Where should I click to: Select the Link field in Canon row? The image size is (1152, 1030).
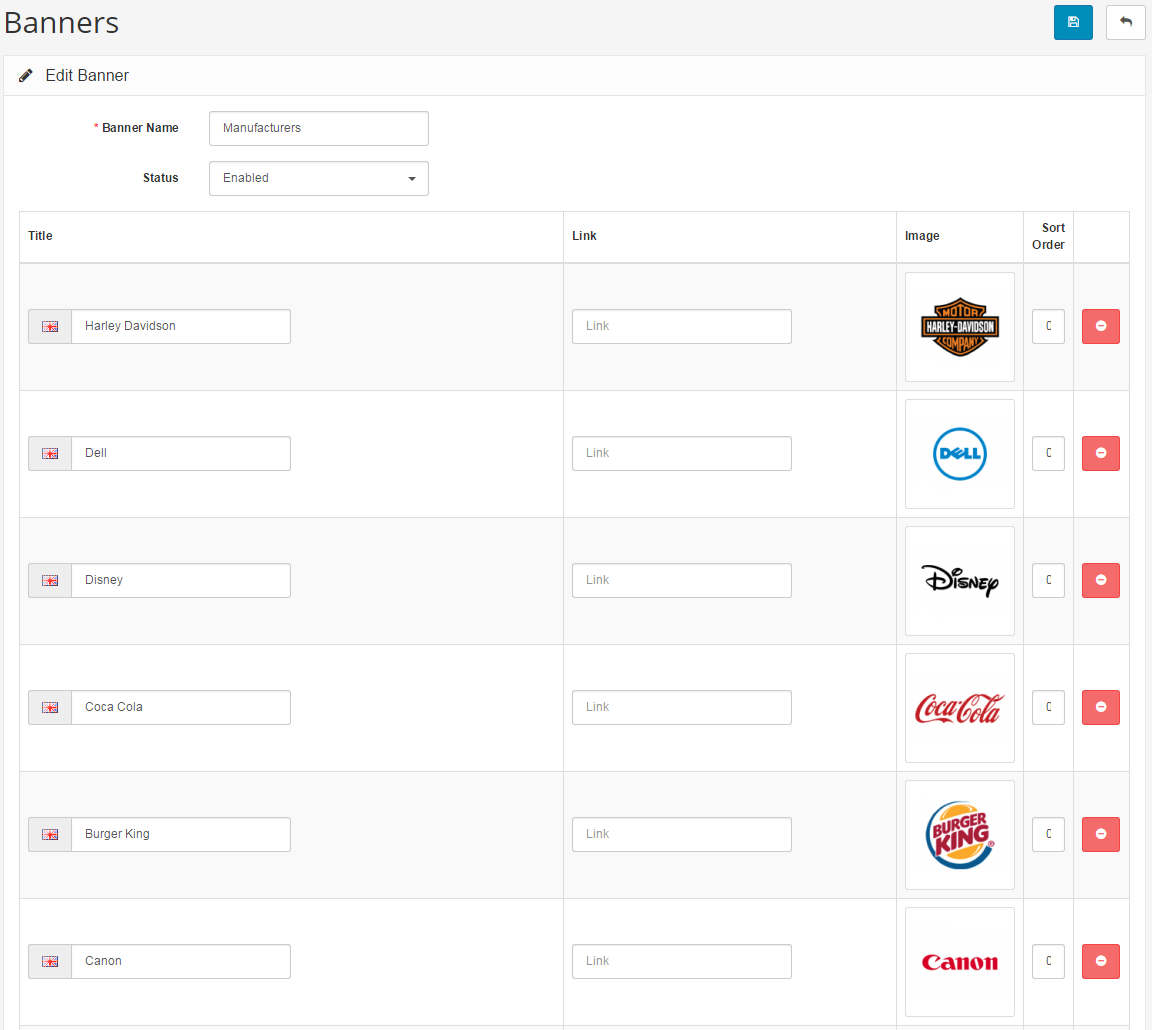(682, 962)
